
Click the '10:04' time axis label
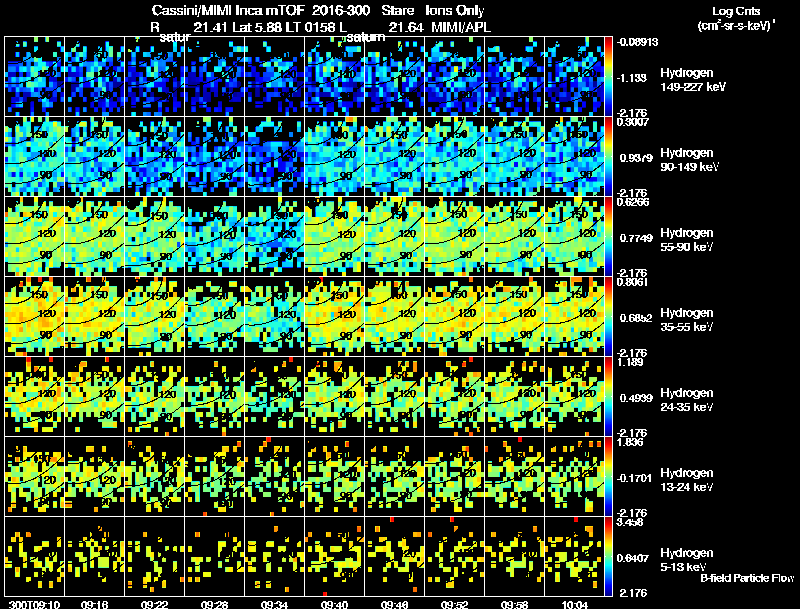574,605
